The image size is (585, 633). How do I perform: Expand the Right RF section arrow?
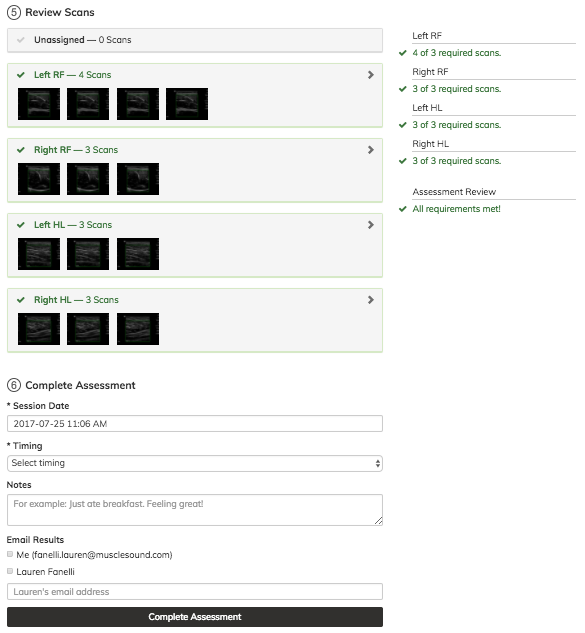(371, 150)
